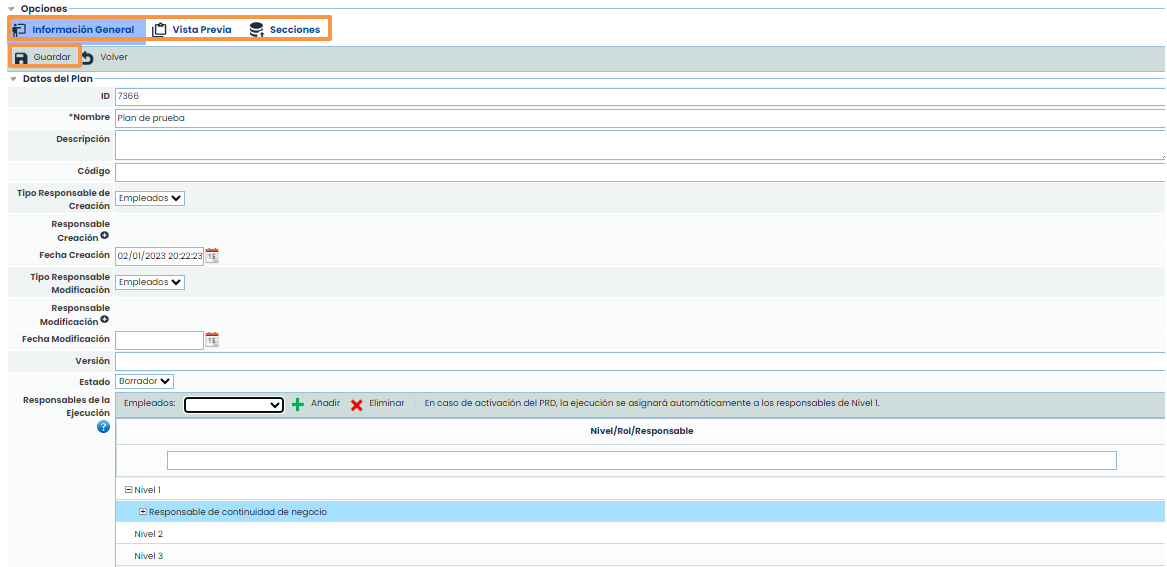1167x567 pixels.
Task: Open Tipo Responsable de Creación dropdown
Action: click(x=150, y=198)
